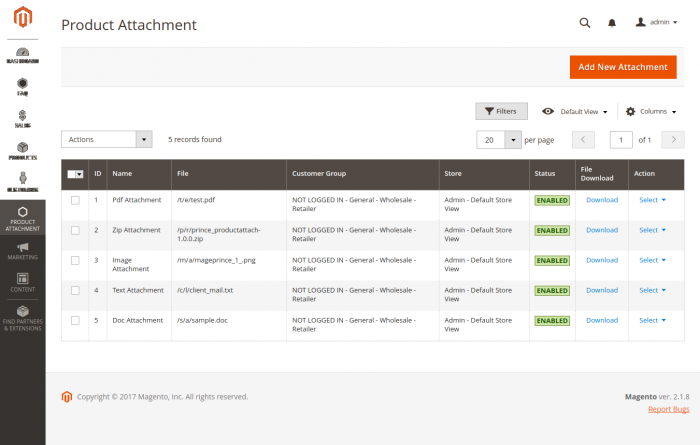Open the Columns dropdown
Screen dimensions: 700x445
pyautogui.click(x=651, y=111)
